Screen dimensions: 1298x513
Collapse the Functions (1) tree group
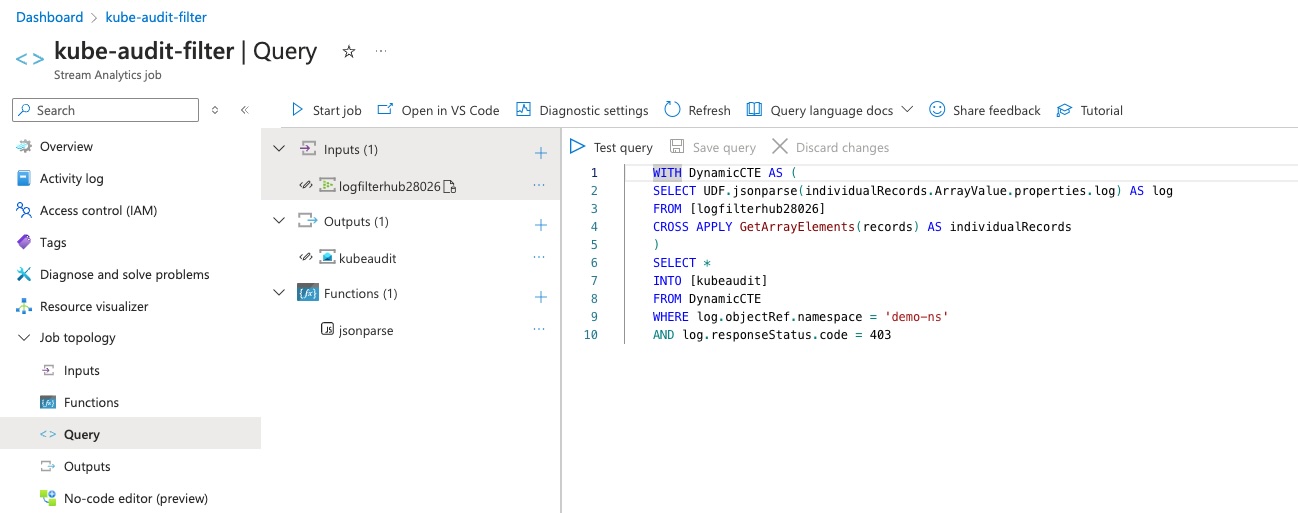pos(279,293)
